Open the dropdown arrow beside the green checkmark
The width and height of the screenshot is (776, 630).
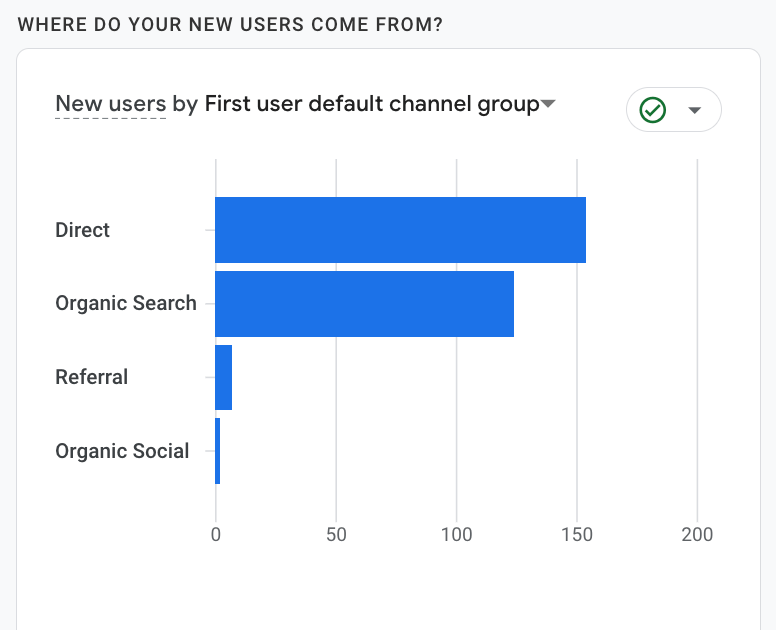coord(695,110)
